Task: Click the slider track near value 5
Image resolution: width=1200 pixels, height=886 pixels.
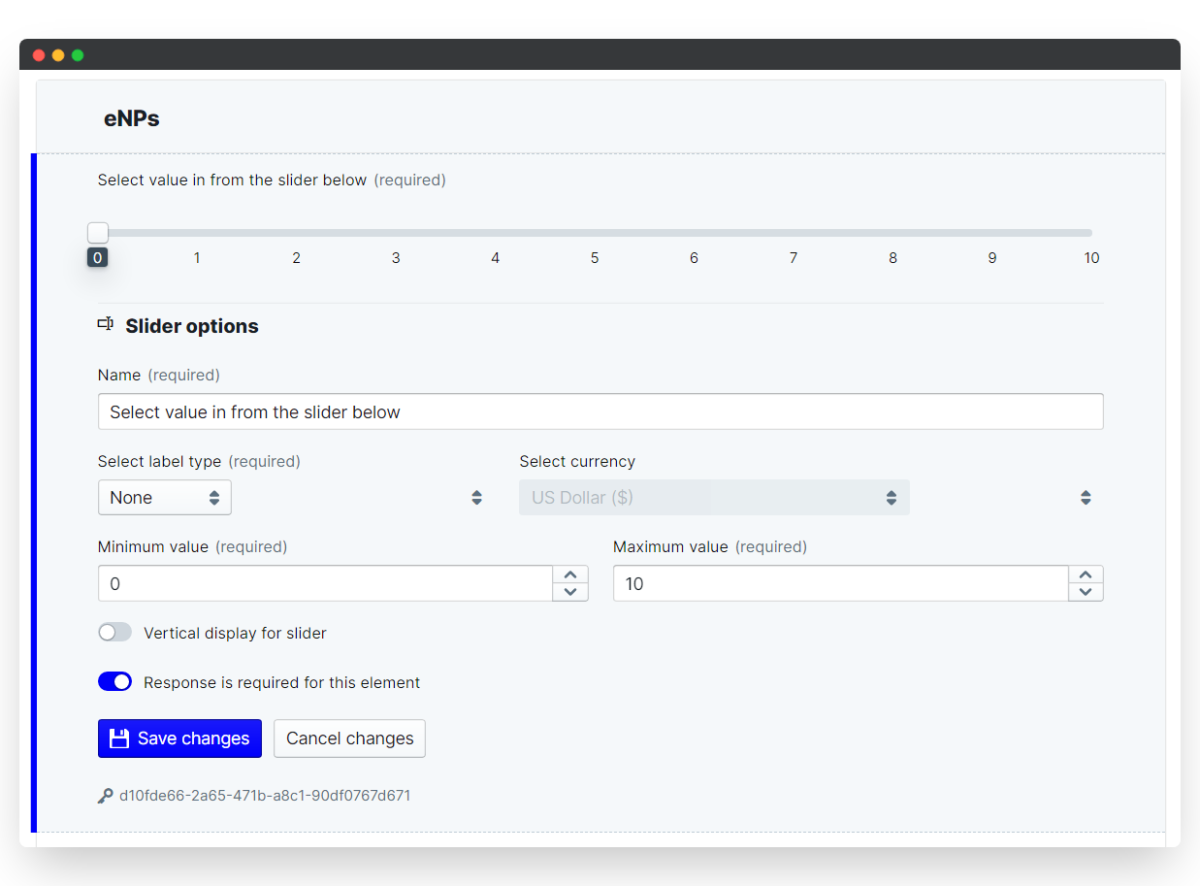Action: pyautogui.click(x=595, y=233)
